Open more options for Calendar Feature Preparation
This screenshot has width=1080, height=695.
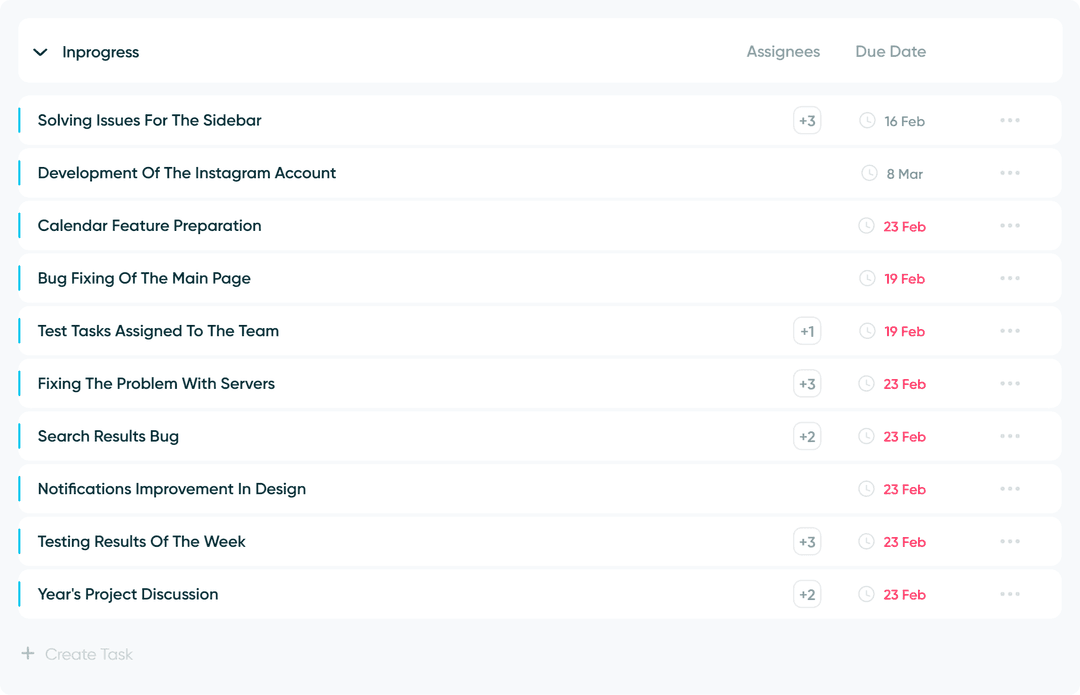pyautogui.click(x=1010, y=226)
